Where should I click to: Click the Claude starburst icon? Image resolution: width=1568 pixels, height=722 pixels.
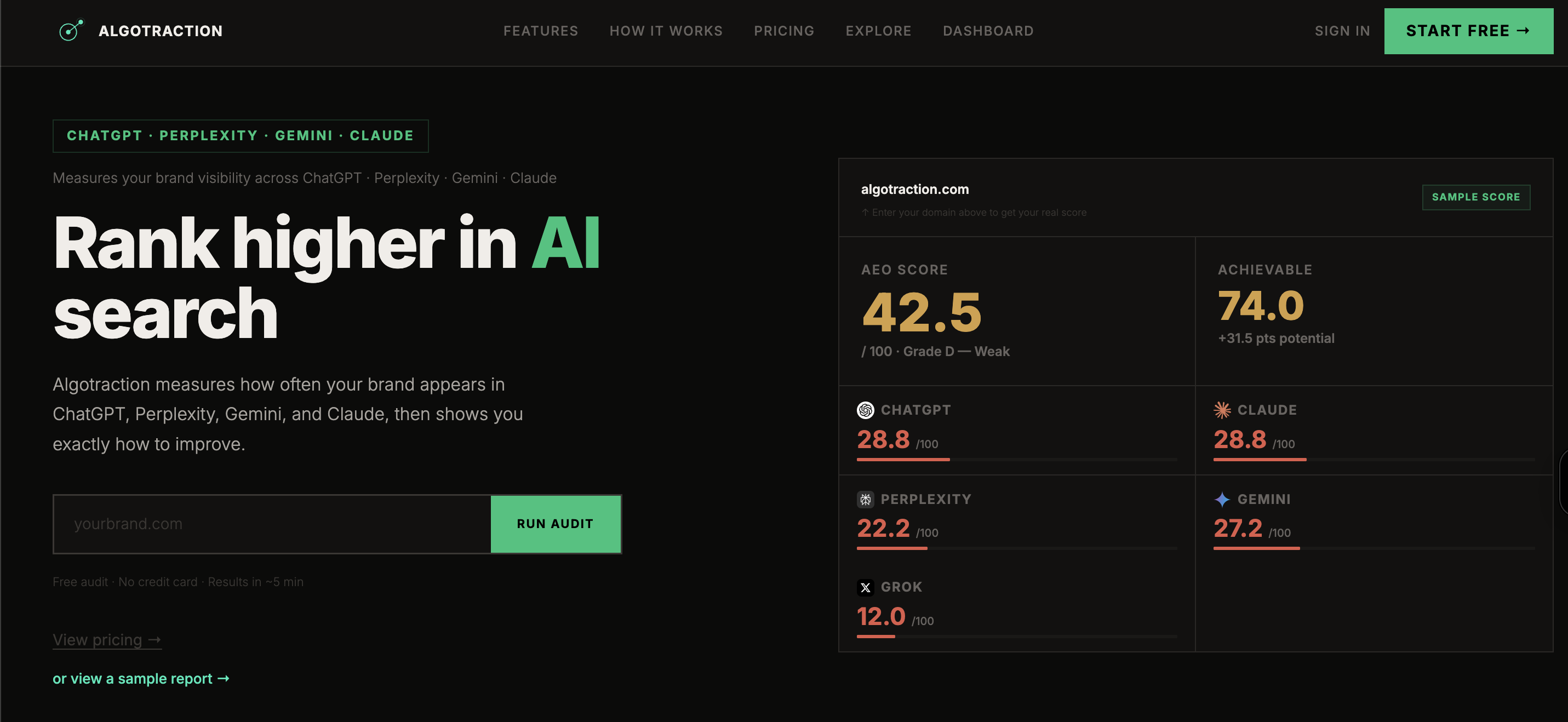click(1222, 410)
